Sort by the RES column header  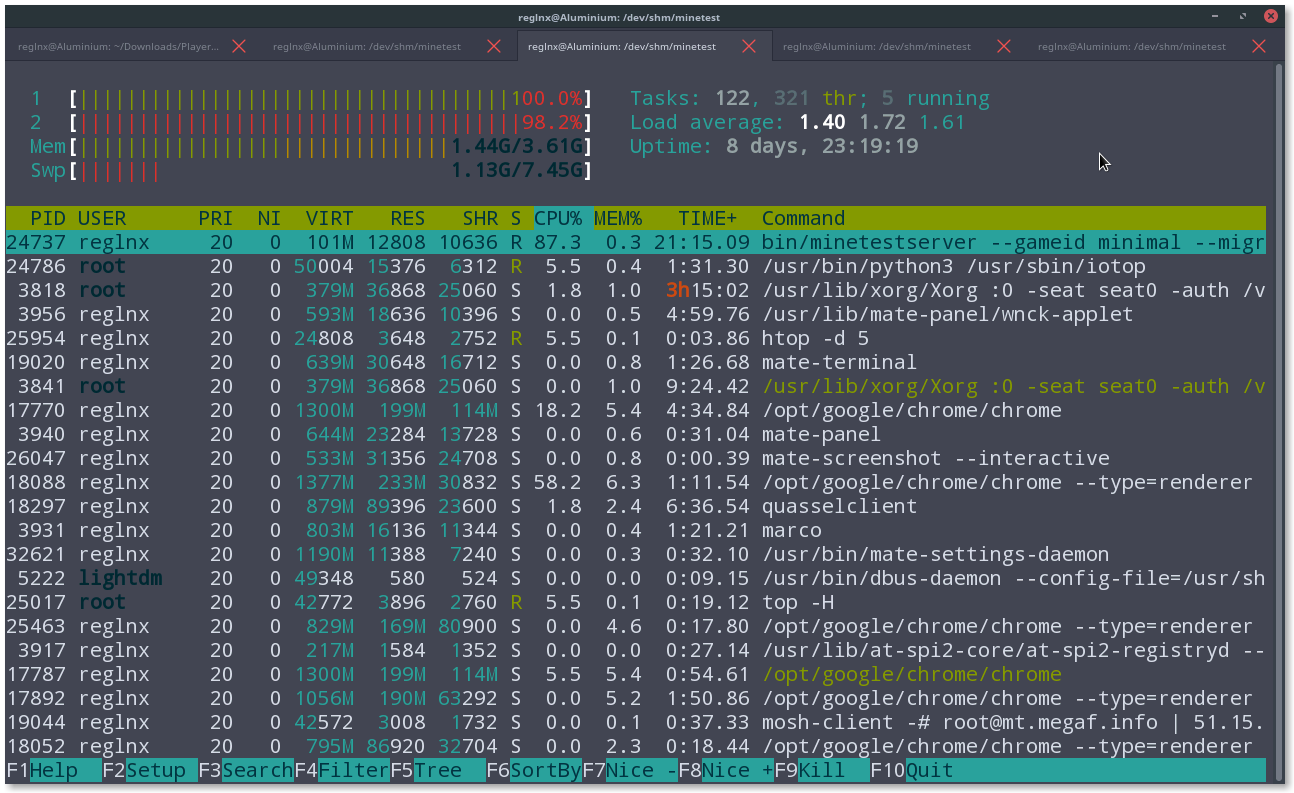407,218
